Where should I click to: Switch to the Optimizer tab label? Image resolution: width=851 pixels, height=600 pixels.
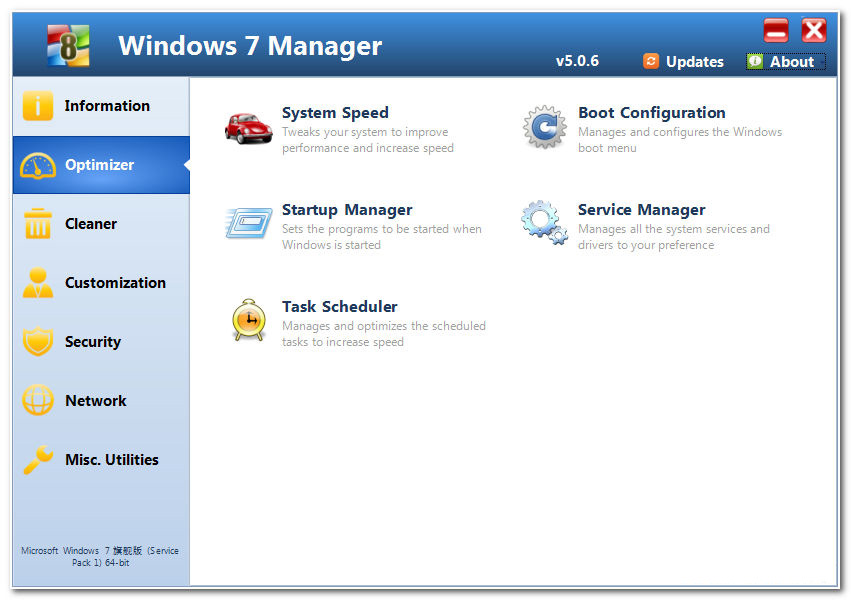[x=99, y=165]
